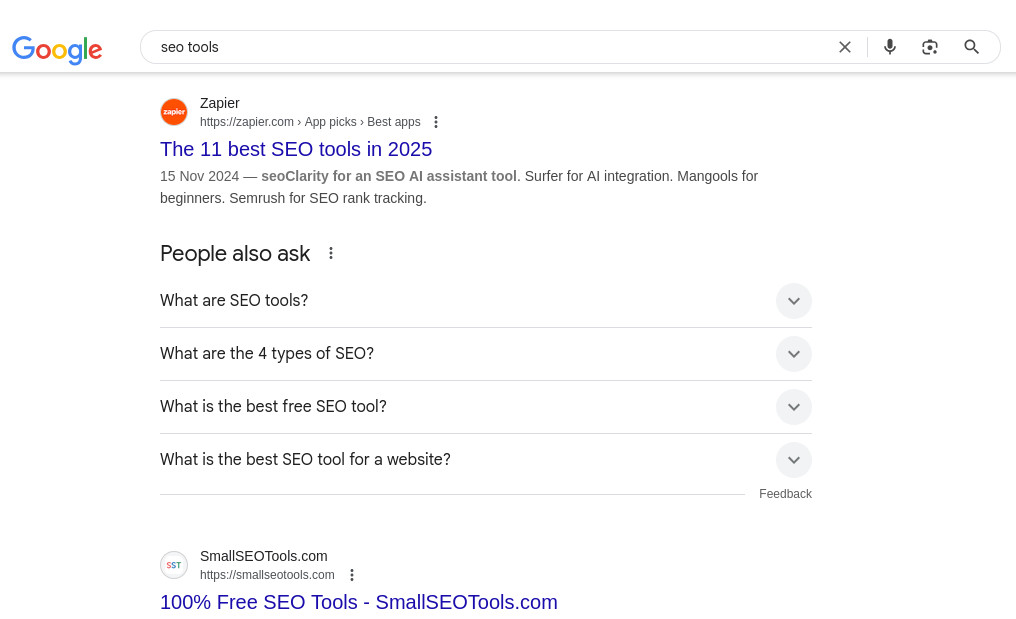Expand 'What are the 4 types of SEO?'
This screenshot has width=1016, height=619.
tap(485, 354)
